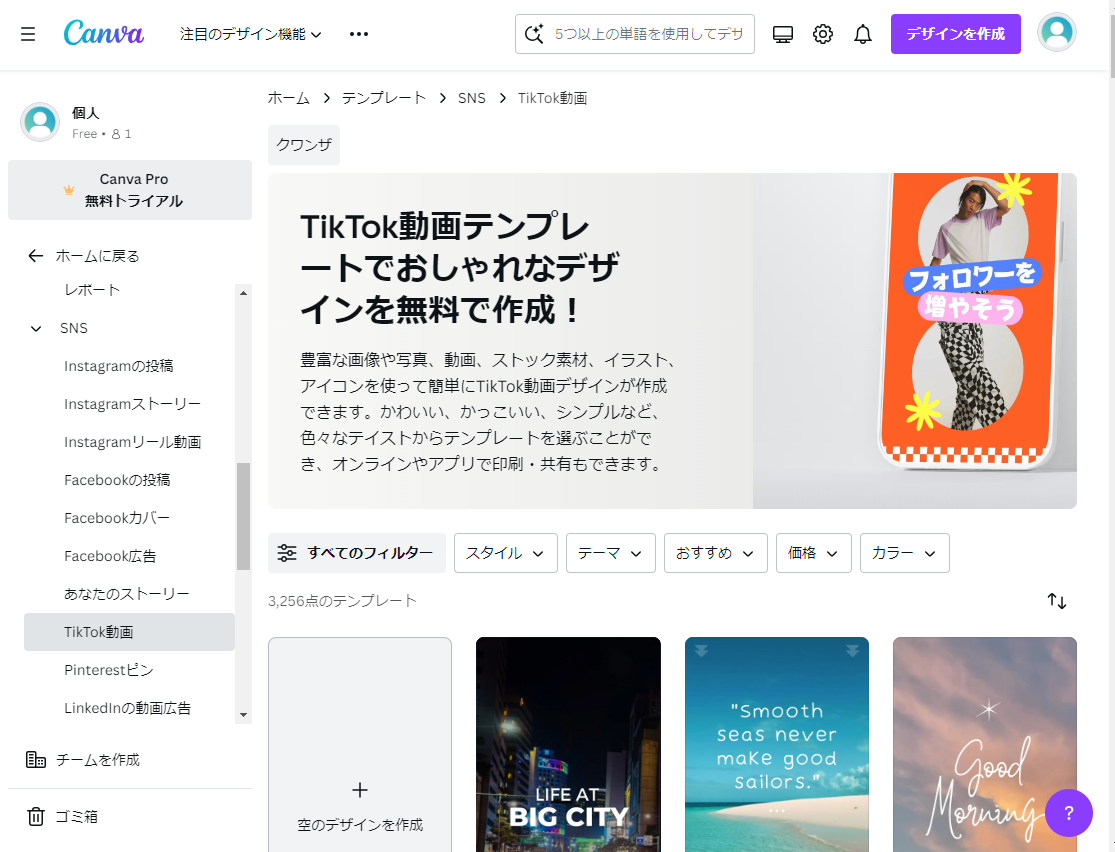Screen dimensions: 1115x852
Task: Click the magic search icon in search box
Action: pos(534,33)
